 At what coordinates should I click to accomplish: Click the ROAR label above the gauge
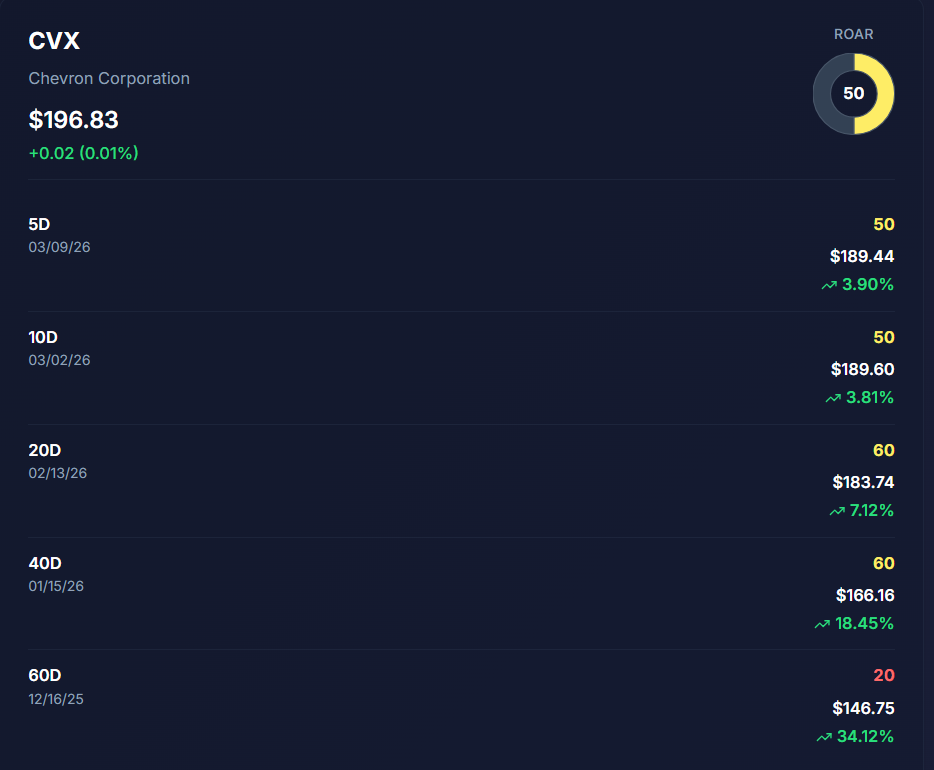(x=853, y=34)
